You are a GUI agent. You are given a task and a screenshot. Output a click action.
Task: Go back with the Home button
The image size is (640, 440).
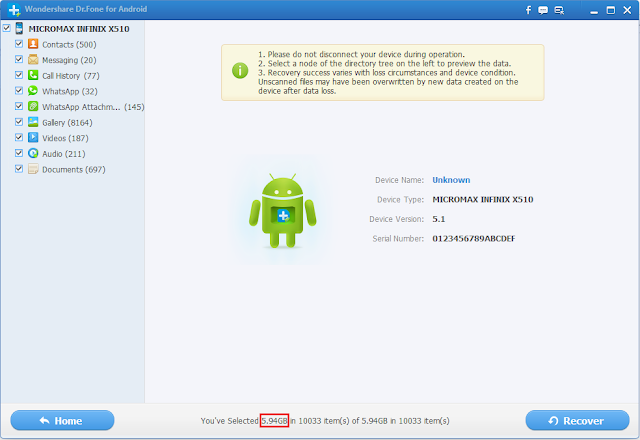62,420
